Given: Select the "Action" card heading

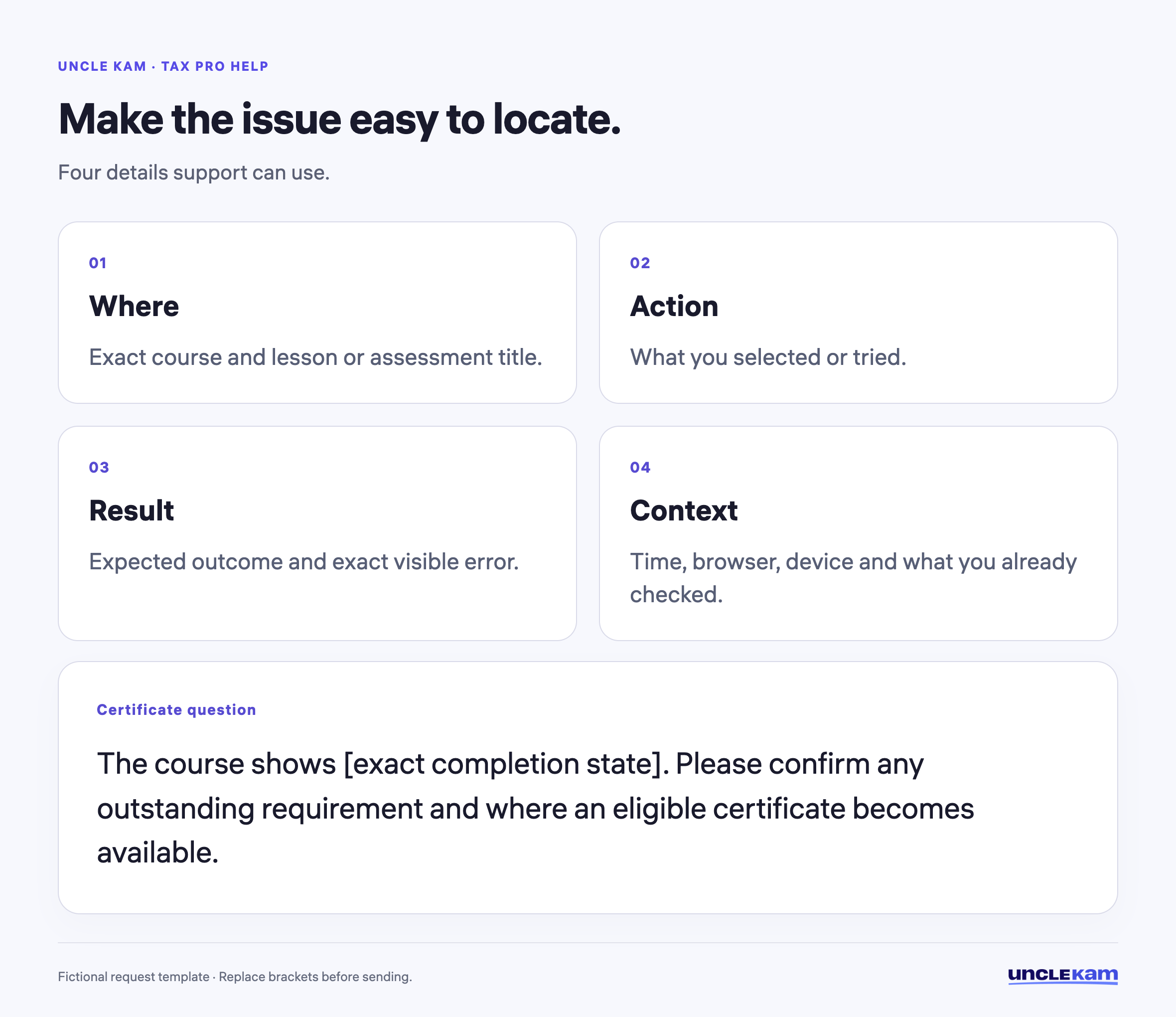Looking at the screenshot, I should pos(674,306).
